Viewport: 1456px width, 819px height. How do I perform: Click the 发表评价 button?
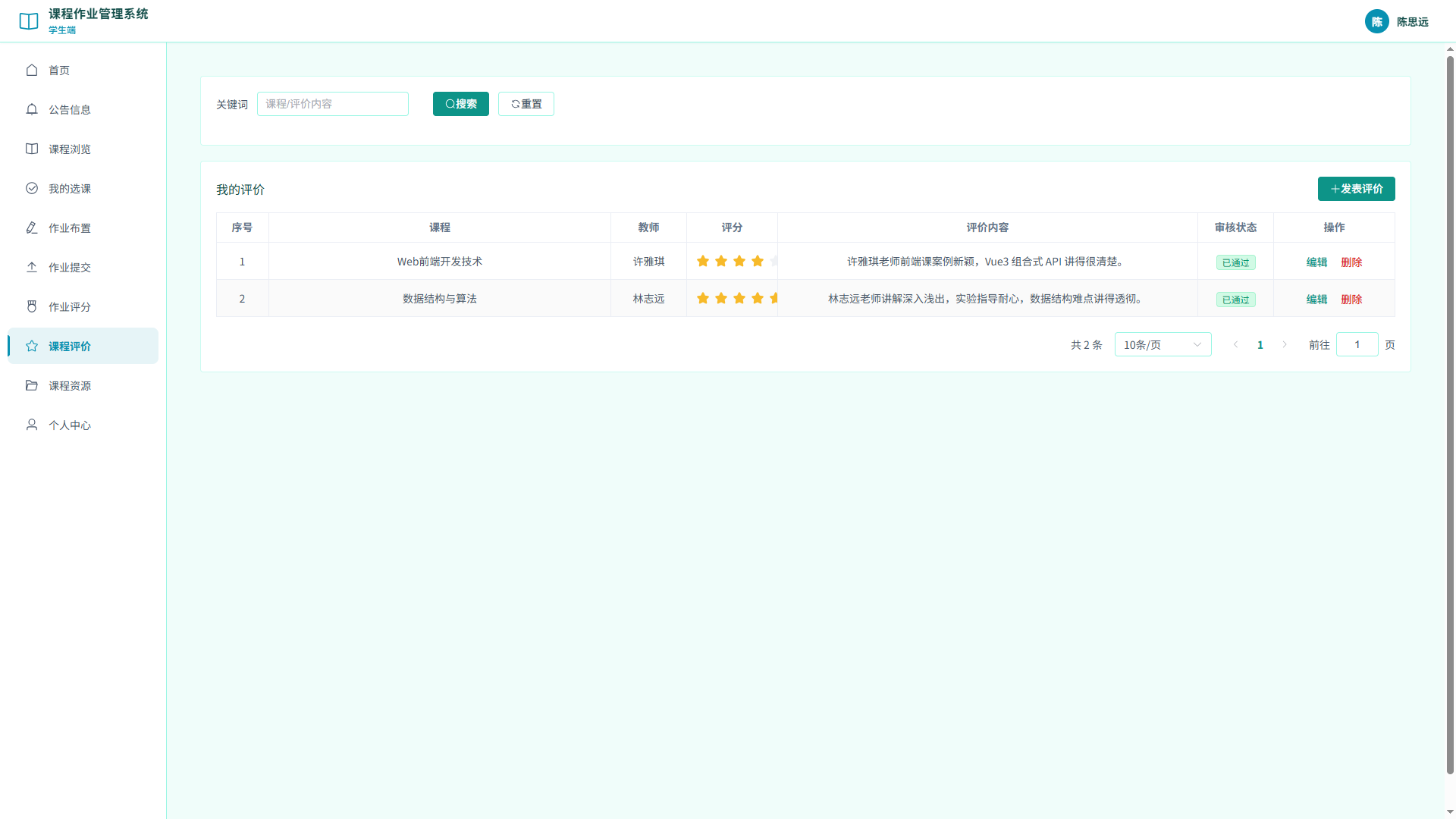[x=1357, y=189]
